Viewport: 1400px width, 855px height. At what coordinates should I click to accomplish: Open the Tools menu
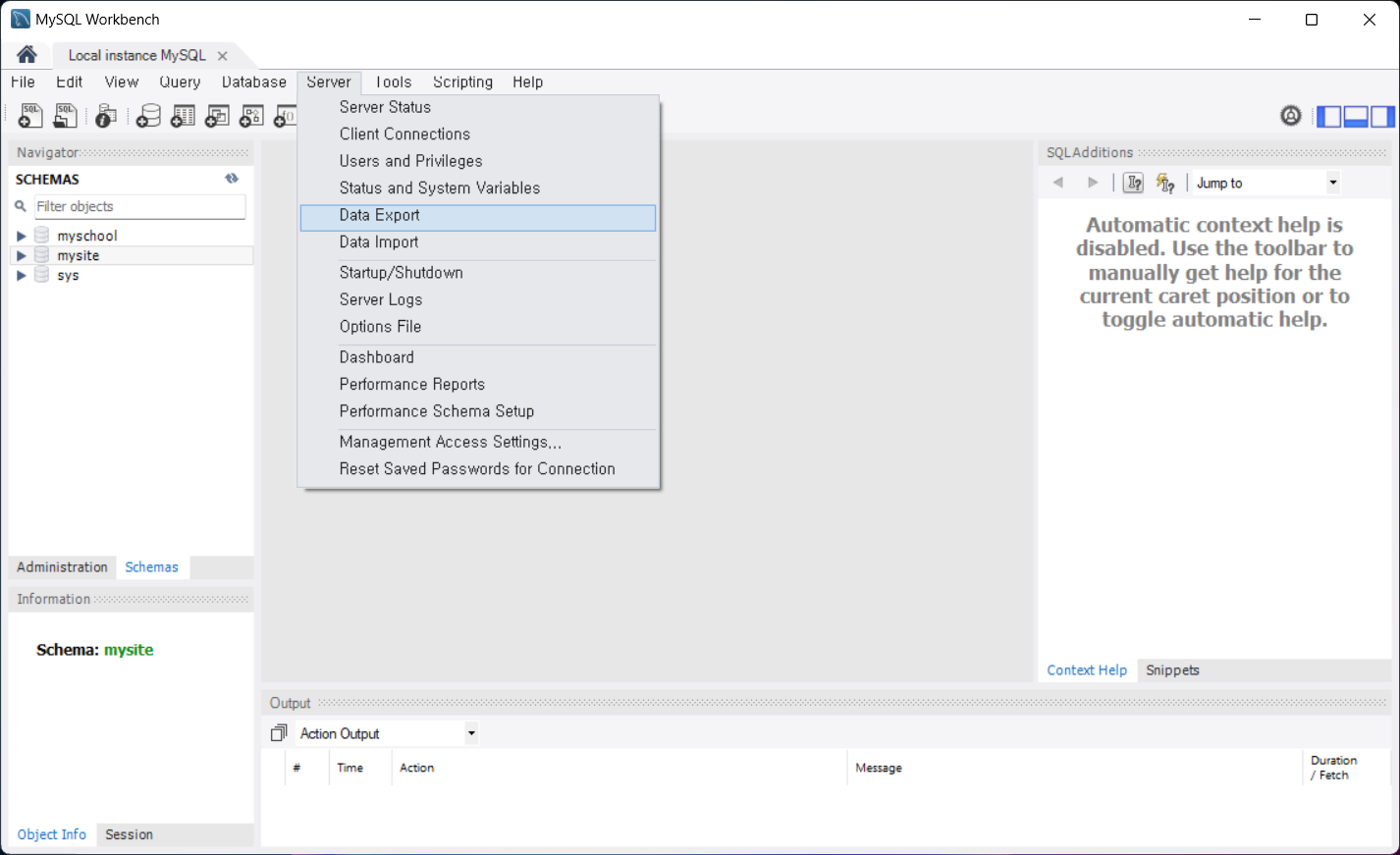click(x=394, y=82)
